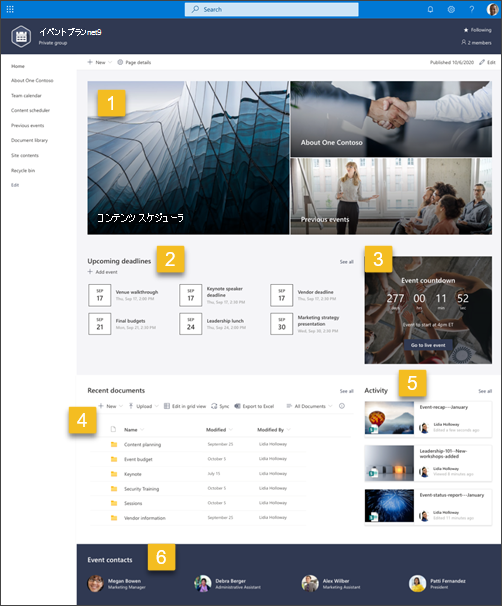This screenshot has height=606, width=502.
Task: Click the Sep 17 Venue walkthrough date tile
Action: coord(100,295)
